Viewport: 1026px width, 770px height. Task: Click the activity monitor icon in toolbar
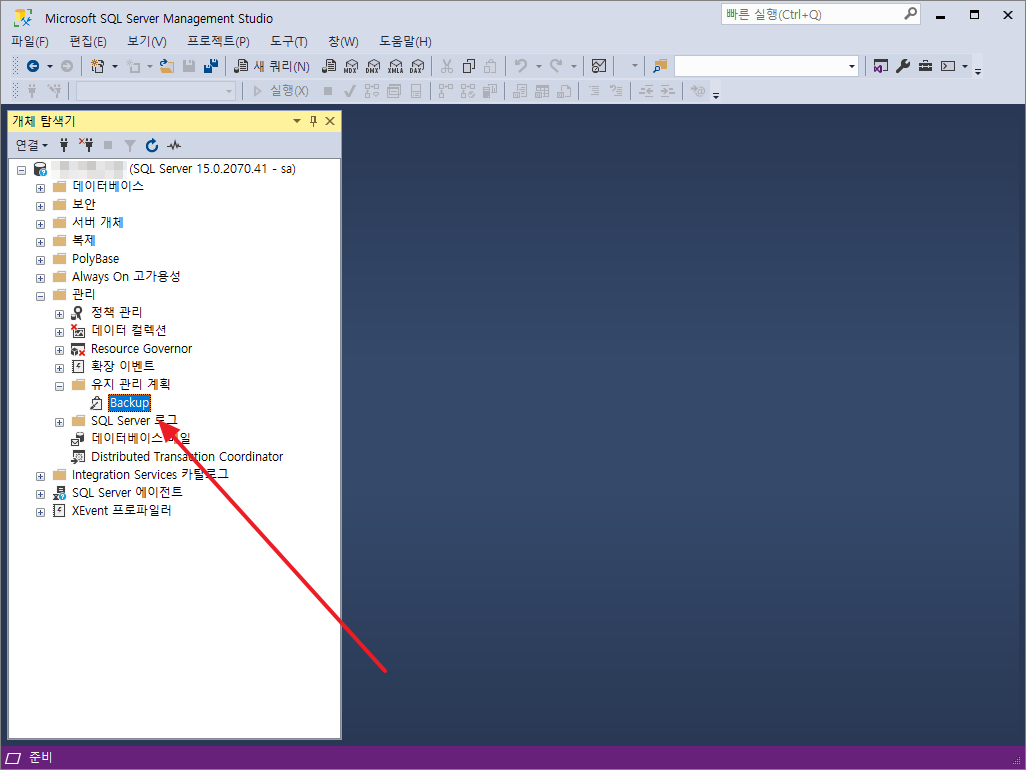[x=599, y=66]
